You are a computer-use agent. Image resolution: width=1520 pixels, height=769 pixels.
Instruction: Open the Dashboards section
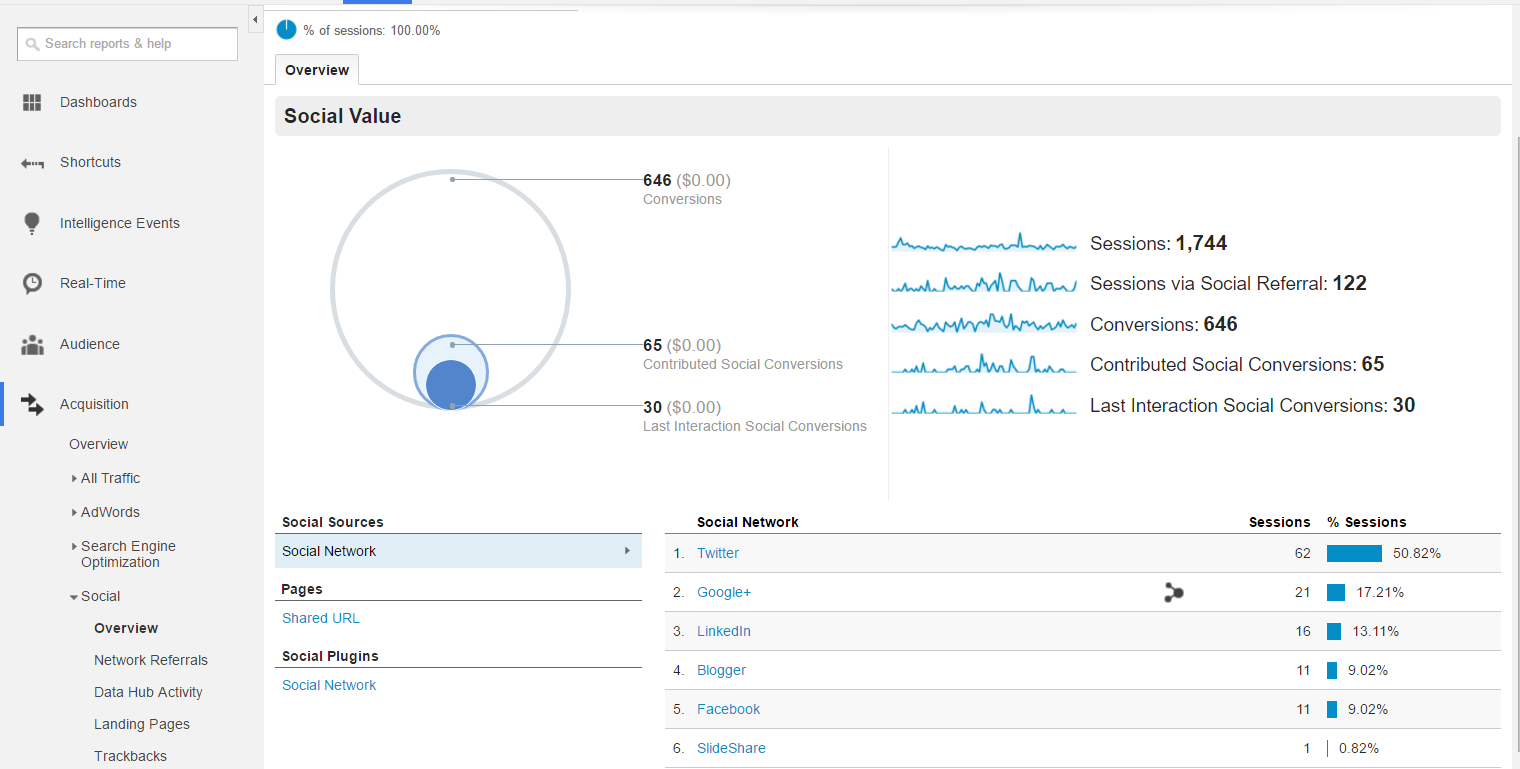(98, 102)
